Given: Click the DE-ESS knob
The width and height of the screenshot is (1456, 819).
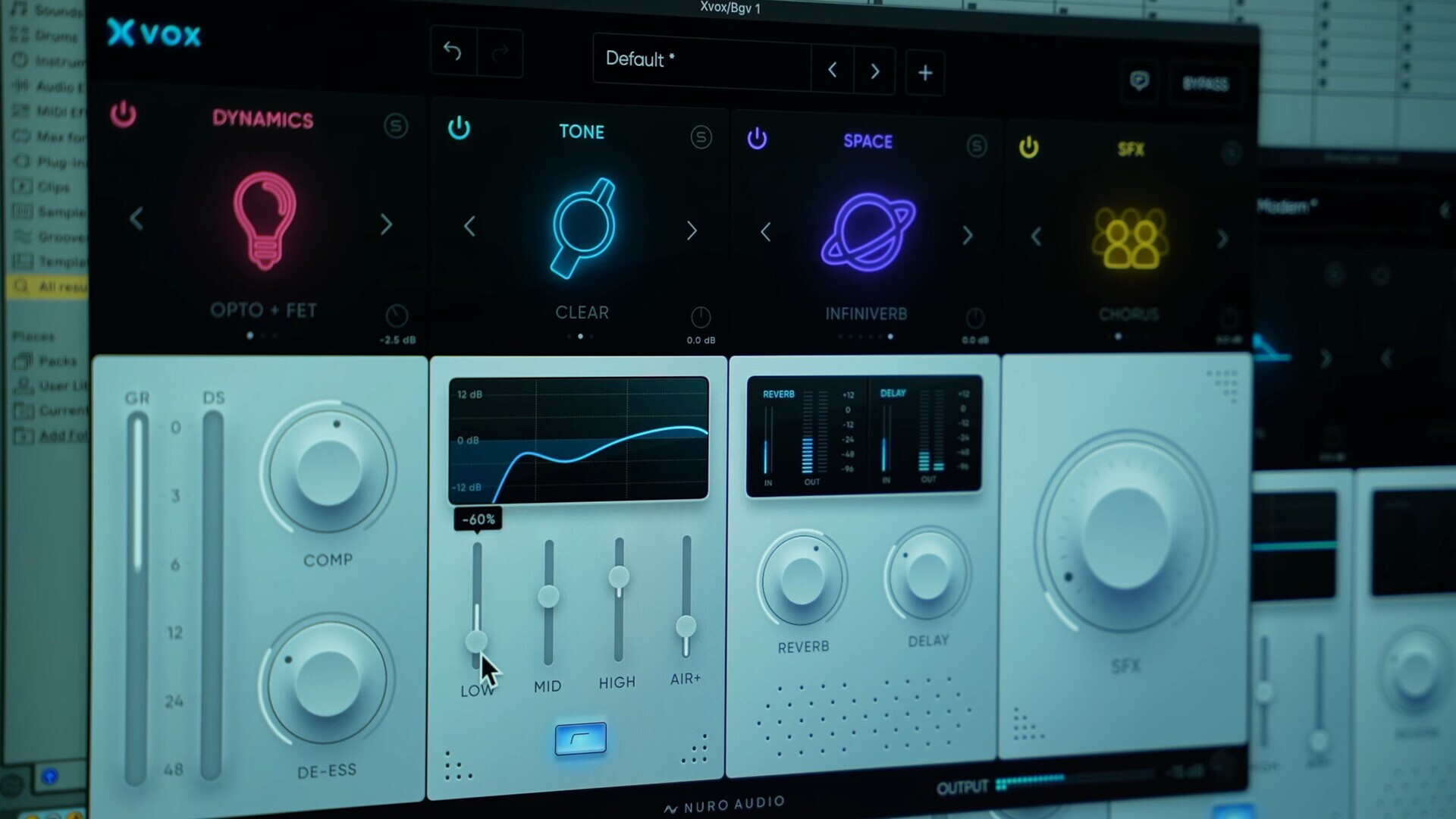Looking at the screenshot, I should click(327, 681).
